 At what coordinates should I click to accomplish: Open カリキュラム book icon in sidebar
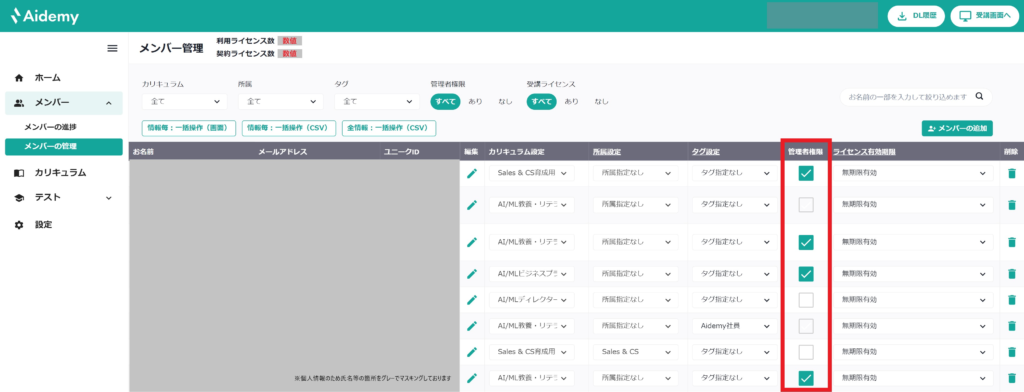[x=19, y=173]
